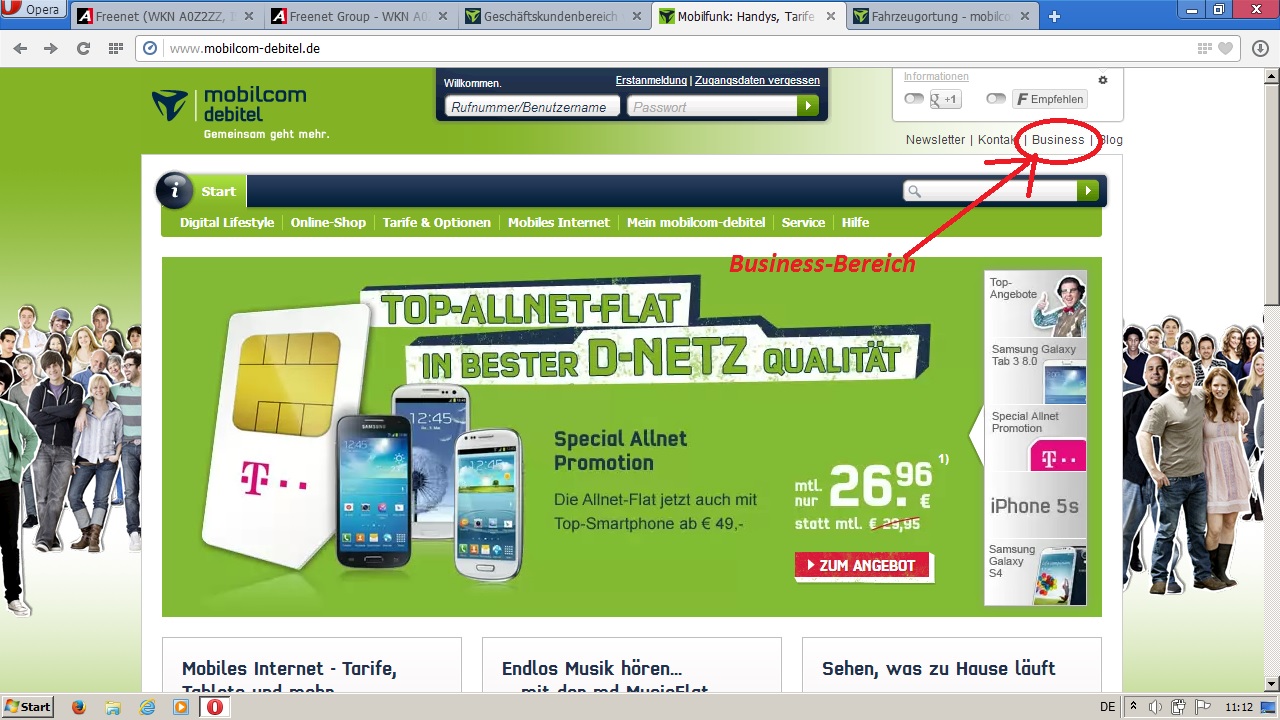Enable the Google +1 toggle switch
This screenshot has height=720, width=1280.
tap(914, 99)
